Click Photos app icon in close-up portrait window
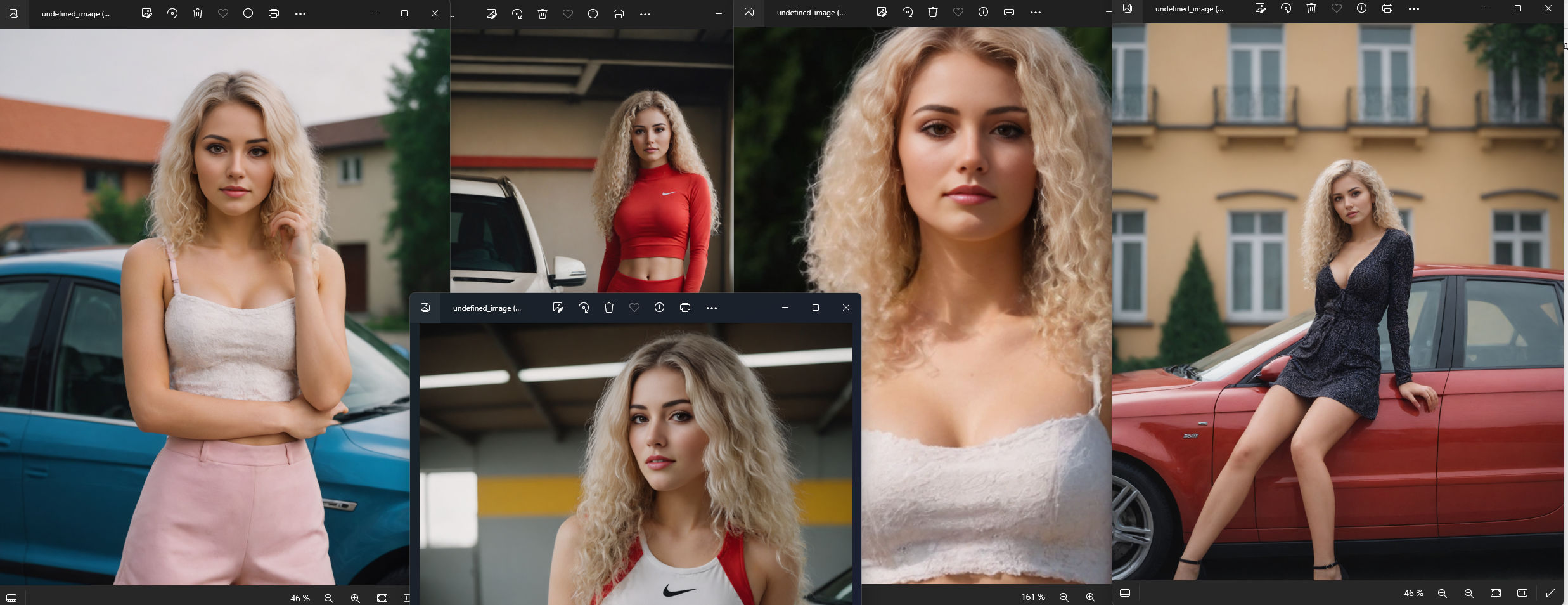The width and height of the screenshot is (1568, 605). pos(749,12)
